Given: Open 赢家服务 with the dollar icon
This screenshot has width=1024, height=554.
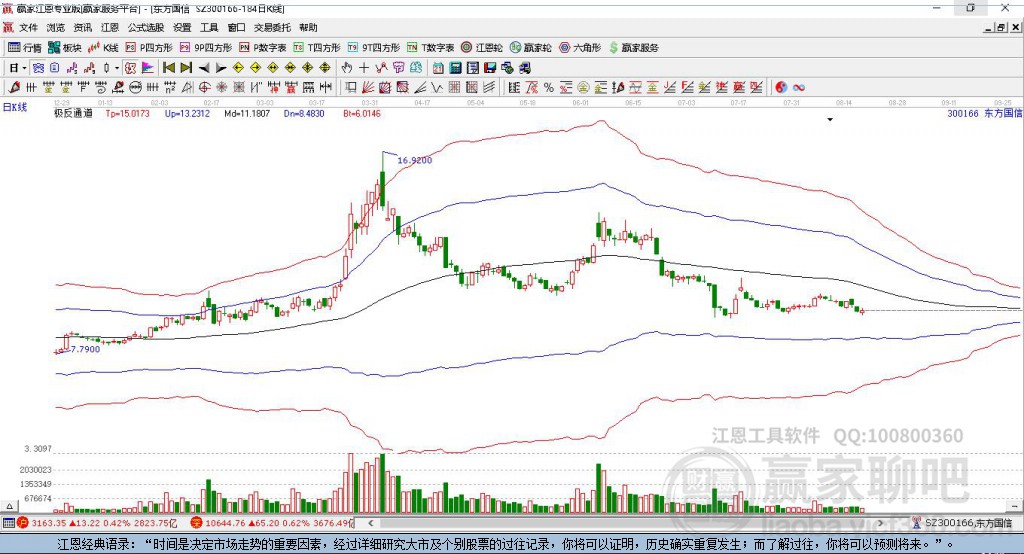Looking at the screenshot, I should (633, 48).
